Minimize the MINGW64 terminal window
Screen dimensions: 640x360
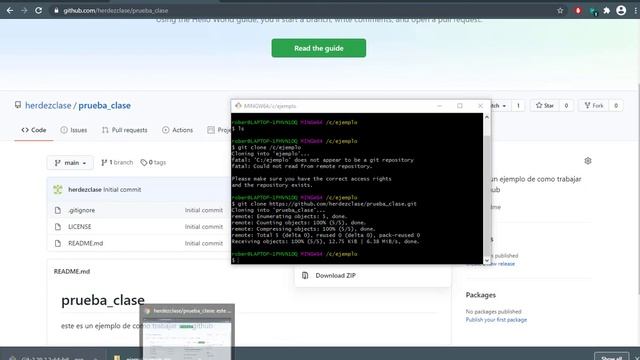(x=440, y=106)
